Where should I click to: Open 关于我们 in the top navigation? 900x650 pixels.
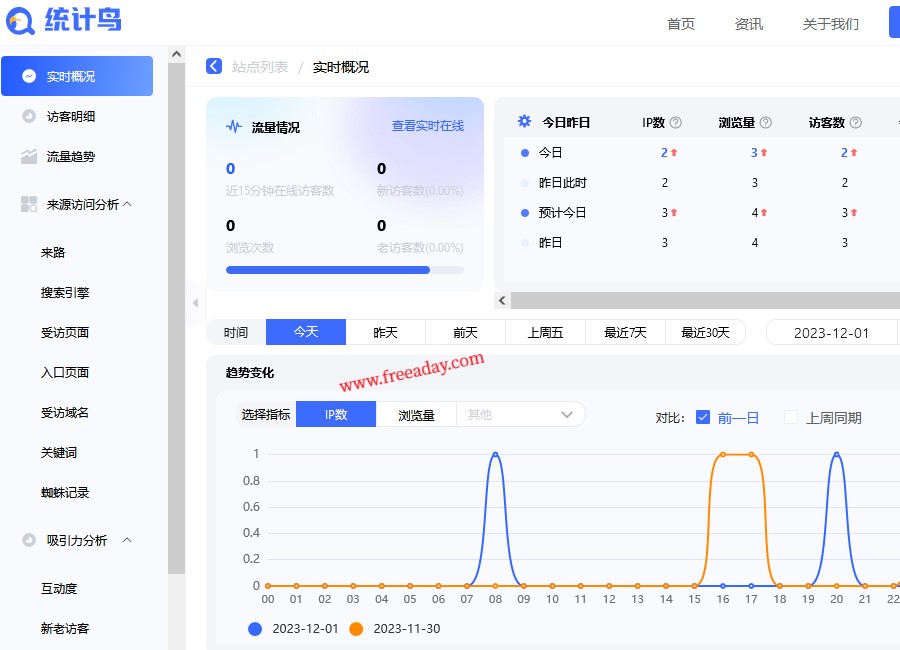click(831, 24)
